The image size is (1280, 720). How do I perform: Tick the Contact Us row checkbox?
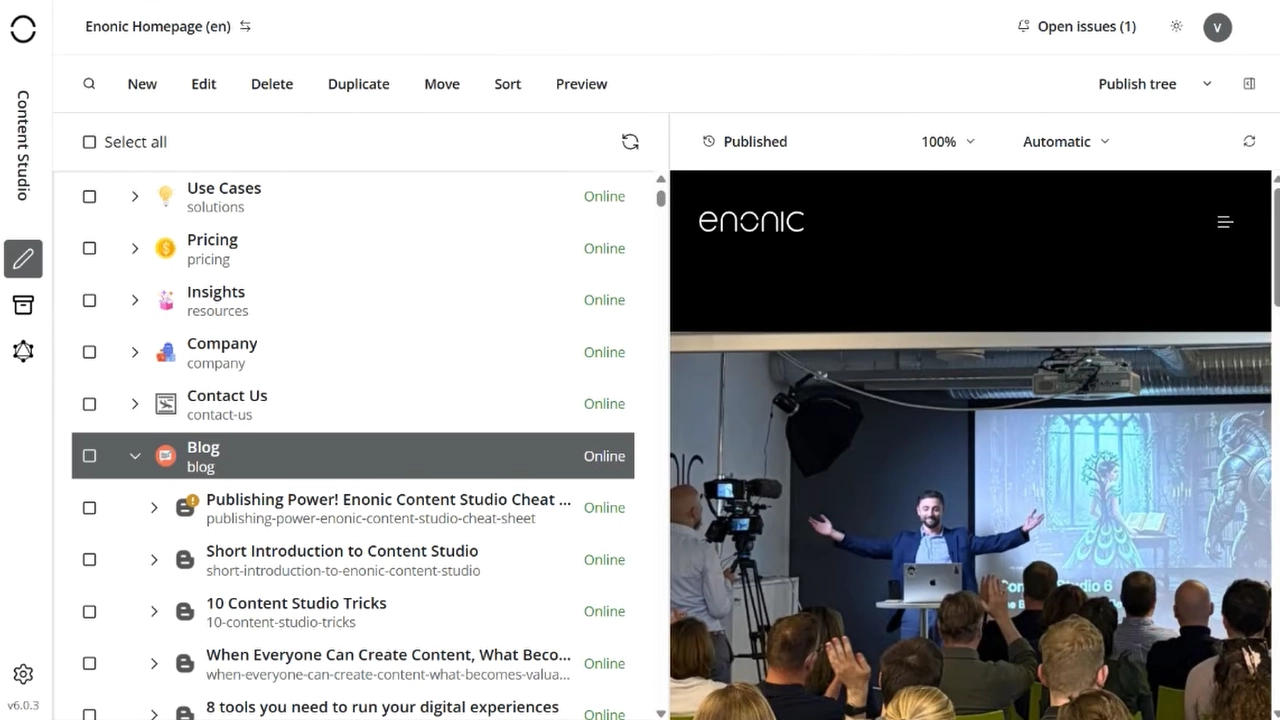[x=89, y=404]
